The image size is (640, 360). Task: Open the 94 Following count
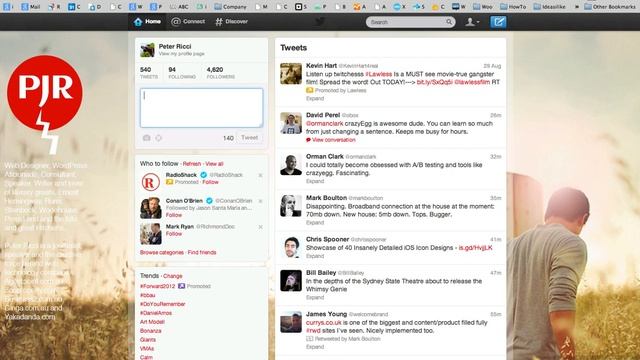click(182, 73)
